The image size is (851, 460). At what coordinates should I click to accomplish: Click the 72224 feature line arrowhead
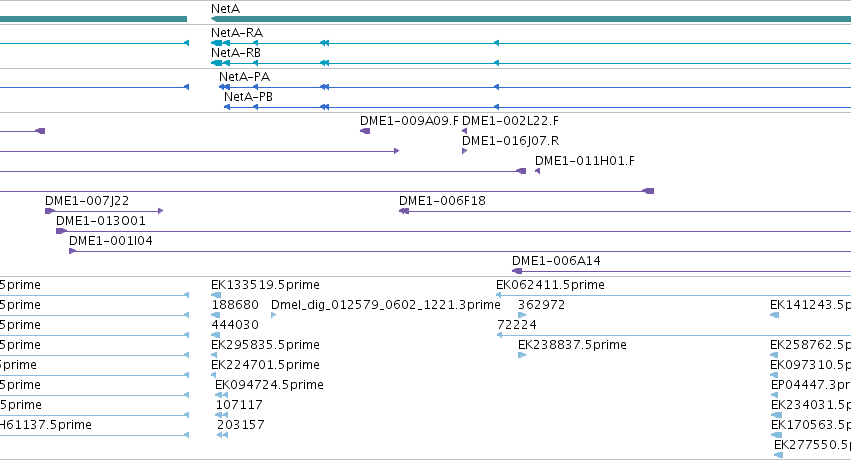pyautogui.click(x=499, y=335)
